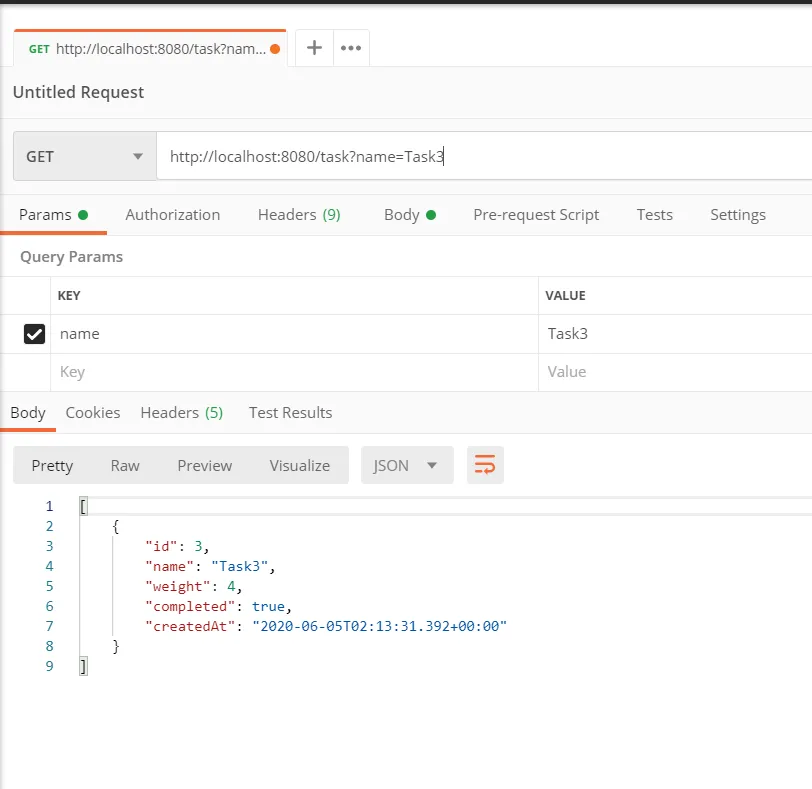Viewport: 812px width, 789px height.
Task: Click the request URL input field
Action: (x=480, y=157)
